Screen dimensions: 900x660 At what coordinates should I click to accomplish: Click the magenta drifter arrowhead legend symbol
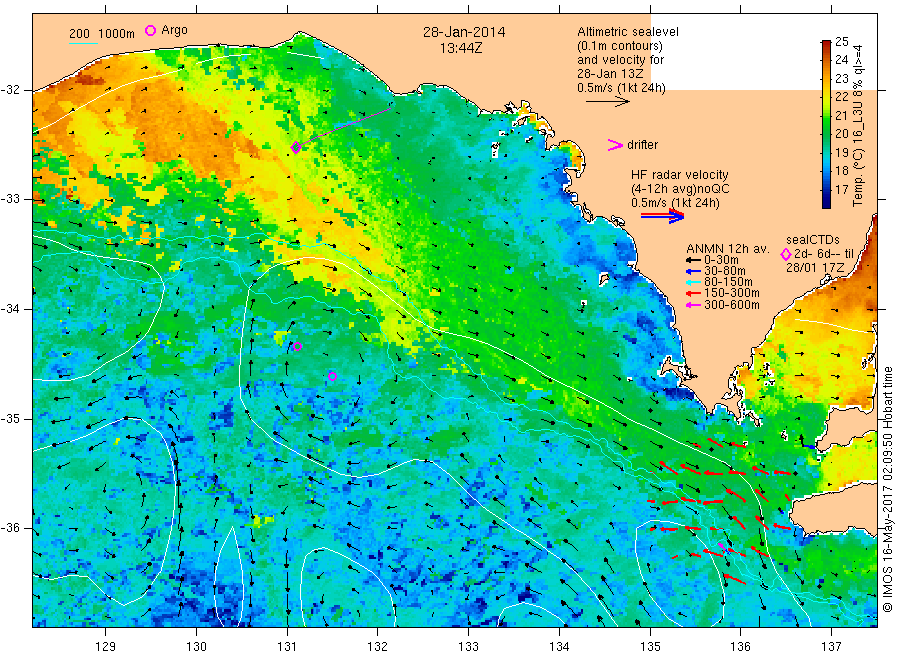[x=615, y=145]
